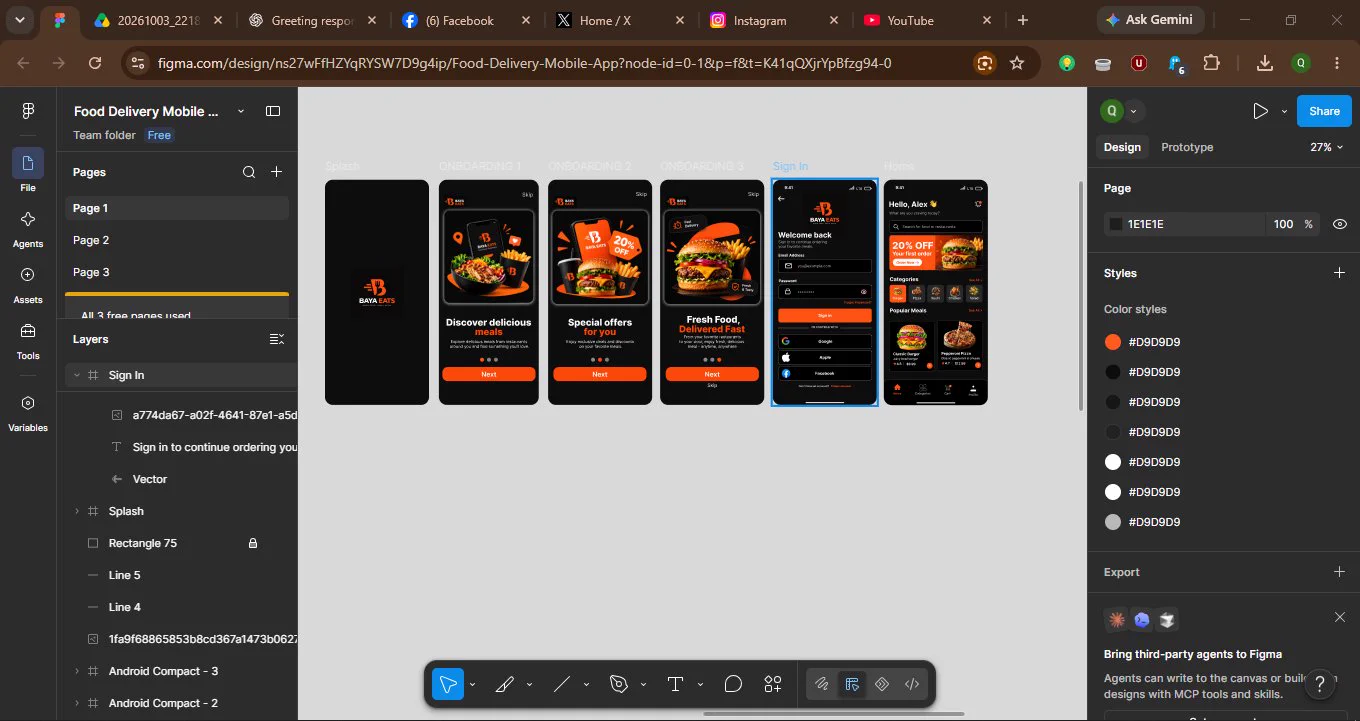The image size is (1360, 721).
Task: Select the Move tool in the bottom toolbar
Action: (447, 685)
